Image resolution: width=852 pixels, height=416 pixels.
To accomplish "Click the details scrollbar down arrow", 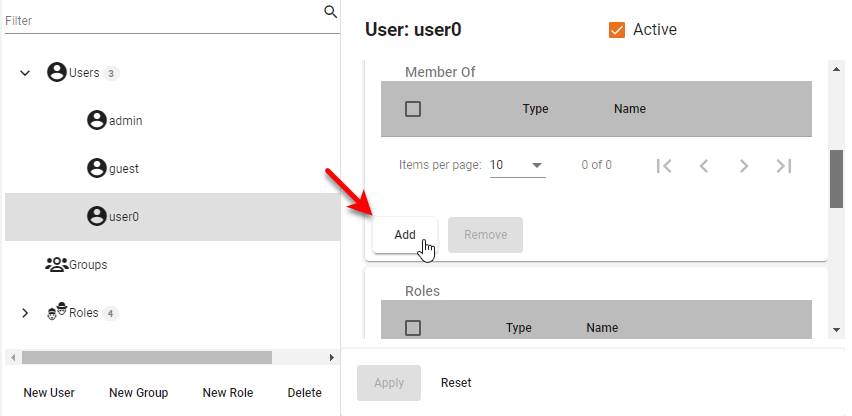I will coord(837,330).
